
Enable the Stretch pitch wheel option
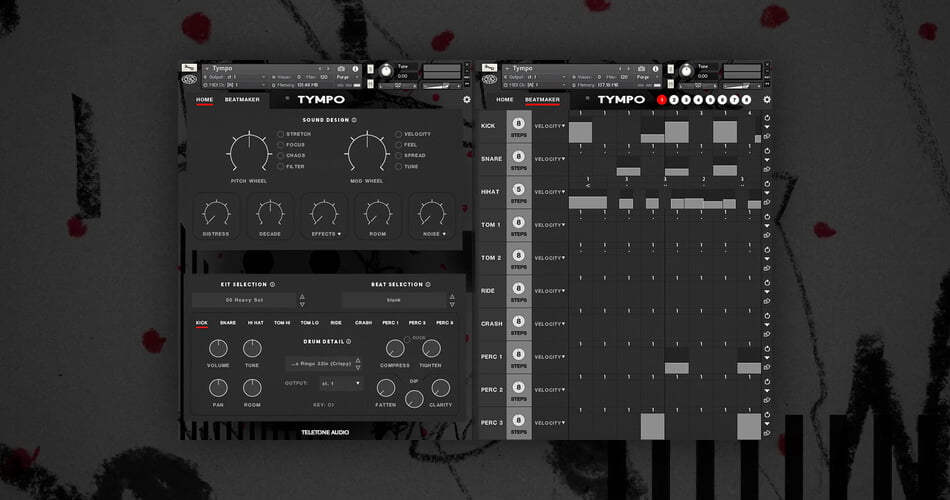281,134
